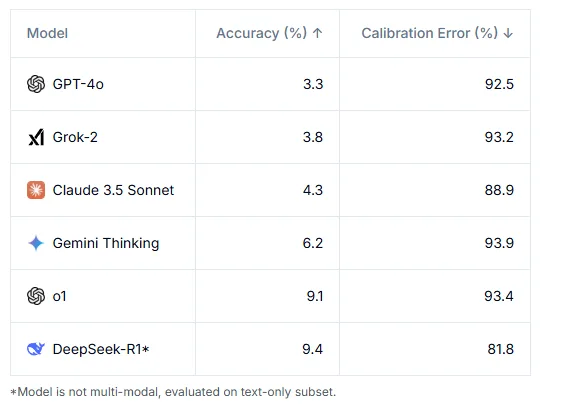Click the down arrow next to Calibration Error (%)

508,33
